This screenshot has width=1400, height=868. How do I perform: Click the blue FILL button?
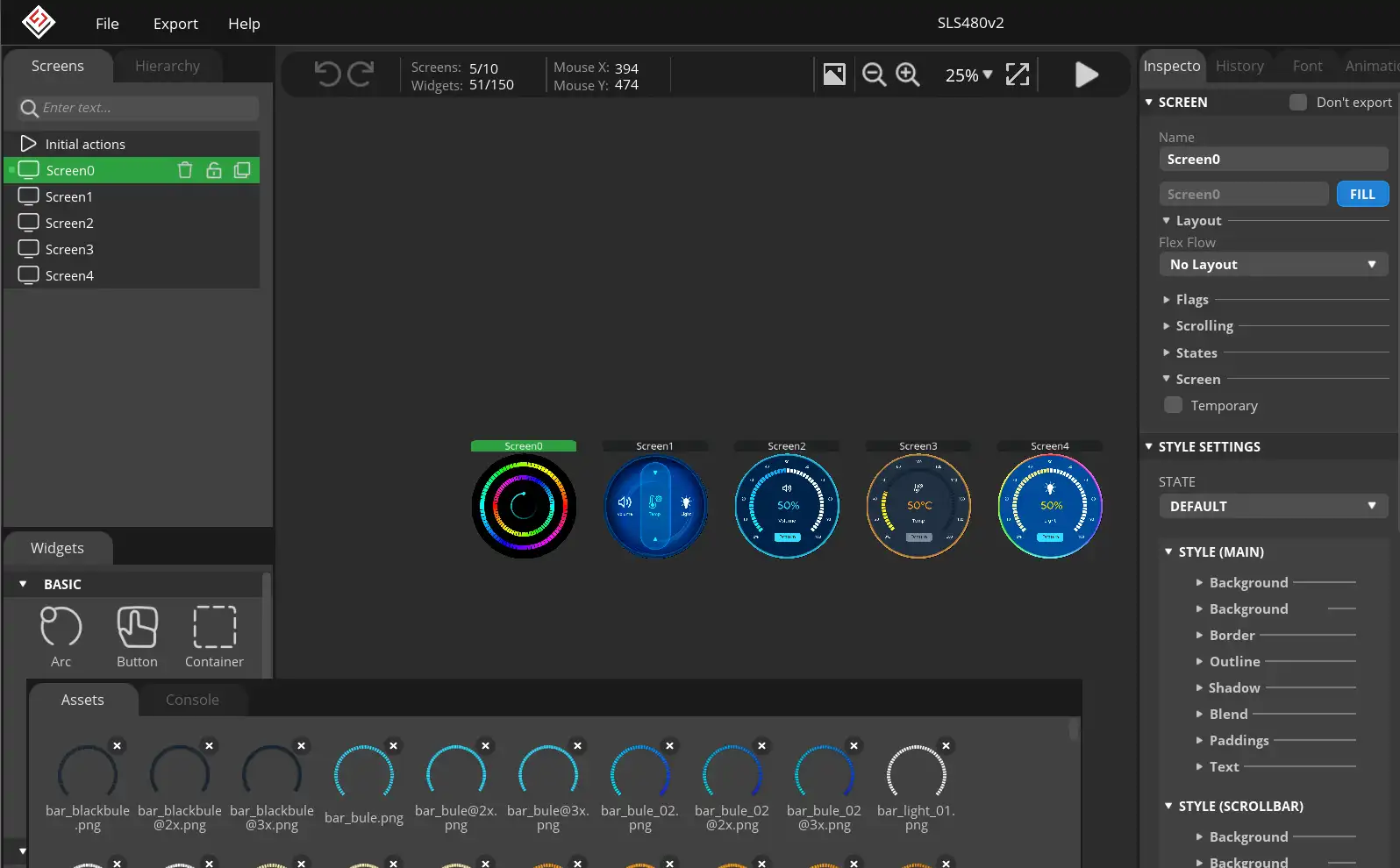(x=1361, y=195)
